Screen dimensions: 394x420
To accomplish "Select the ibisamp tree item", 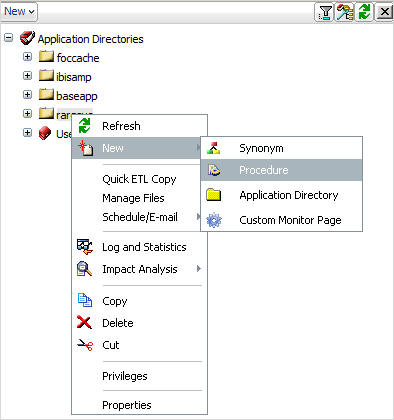I will [74, 77].
